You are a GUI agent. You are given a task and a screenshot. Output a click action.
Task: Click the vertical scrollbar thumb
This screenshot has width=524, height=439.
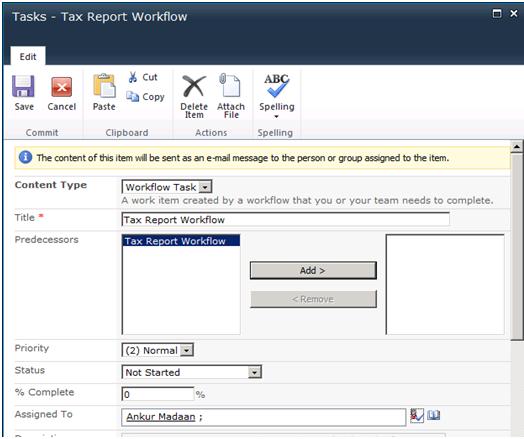517,246
